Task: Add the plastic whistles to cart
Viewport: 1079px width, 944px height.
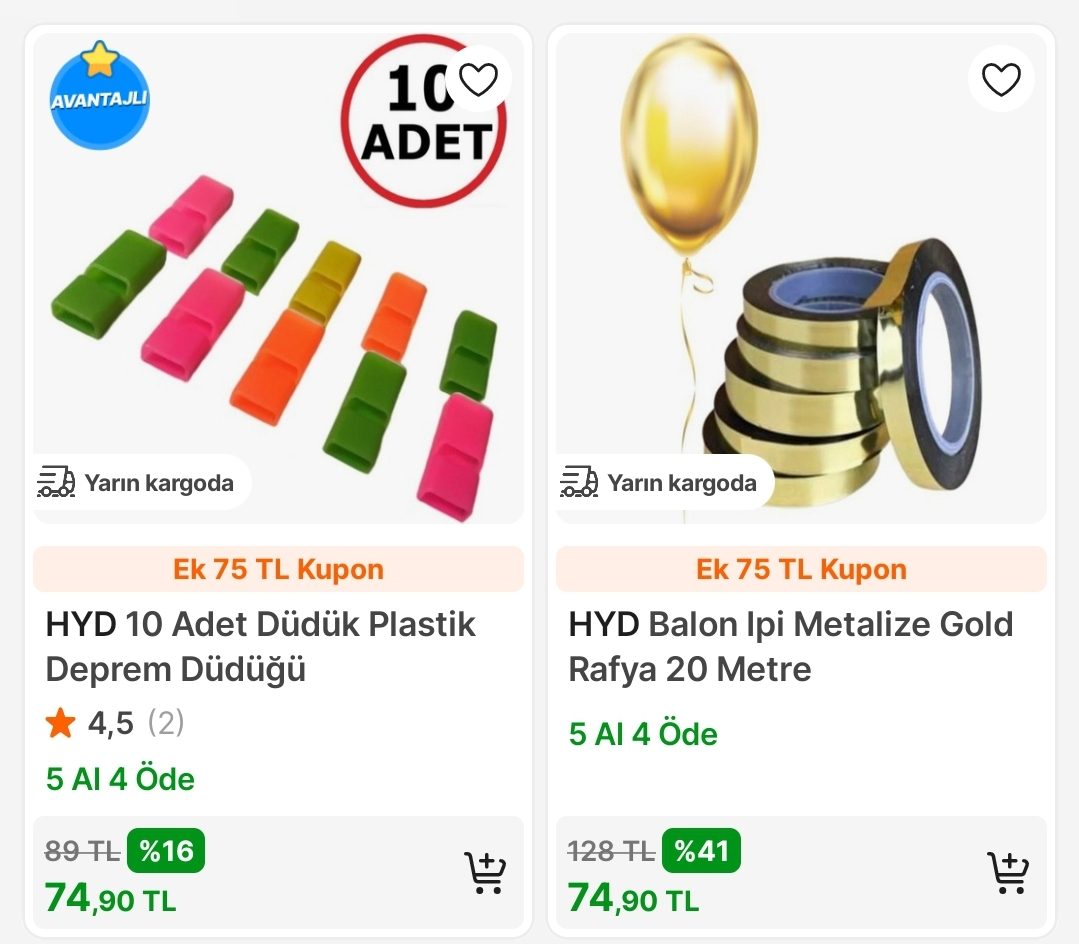Action: coord(485,872)
